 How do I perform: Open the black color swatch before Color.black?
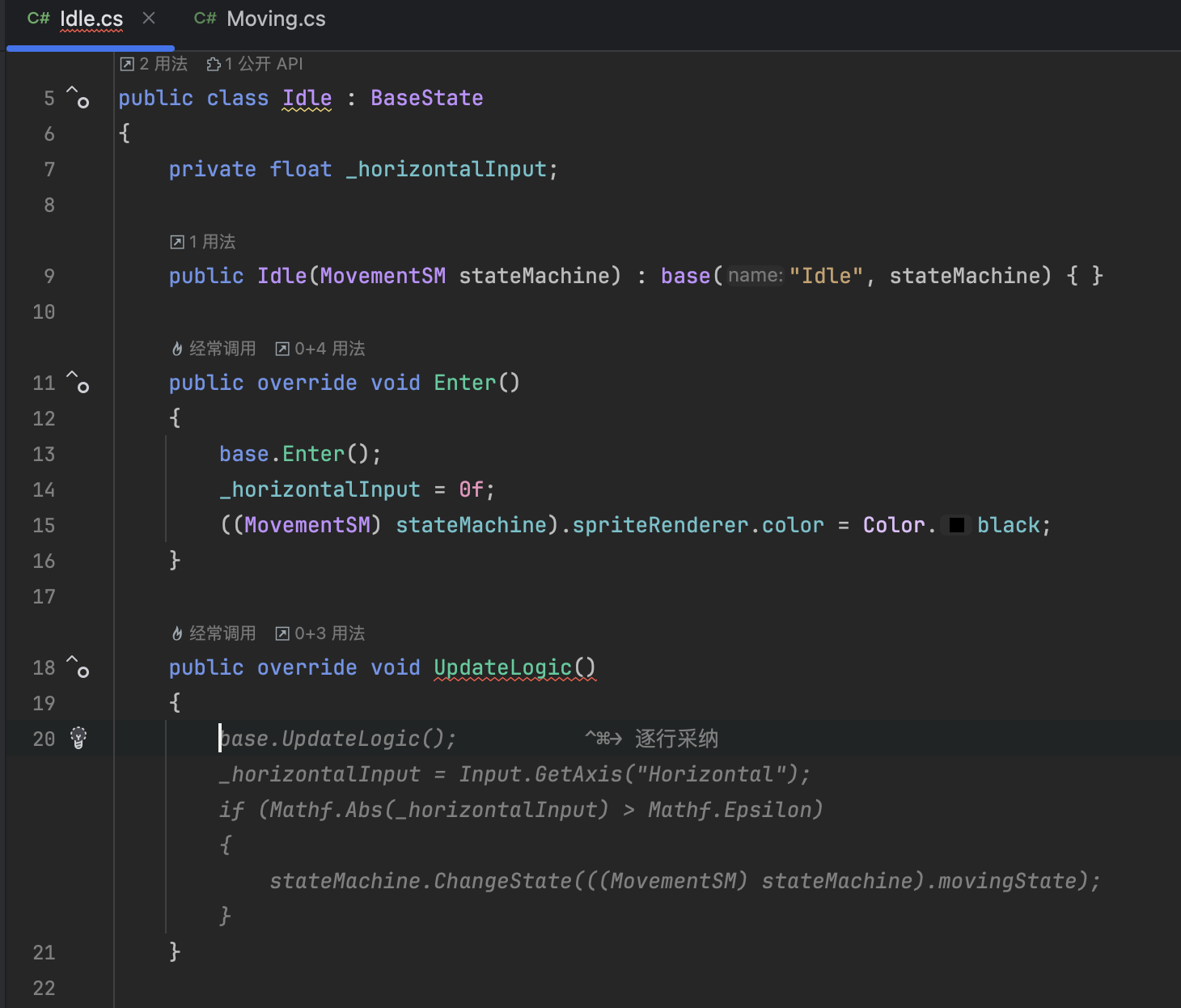(956, 525)
